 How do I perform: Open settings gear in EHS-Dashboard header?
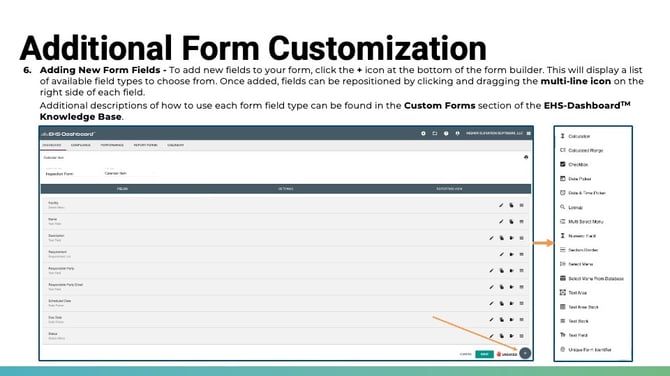423,133
